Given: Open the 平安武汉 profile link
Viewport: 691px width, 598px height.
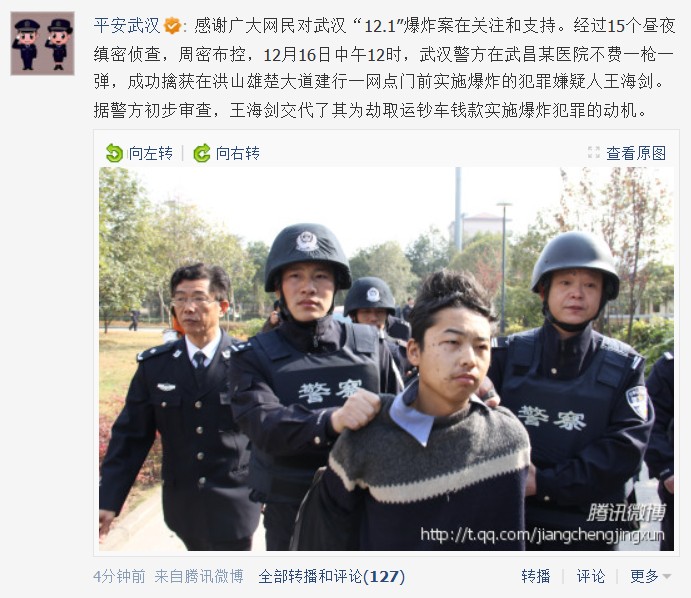Looking at the screenshot, I should click(127, 26).
